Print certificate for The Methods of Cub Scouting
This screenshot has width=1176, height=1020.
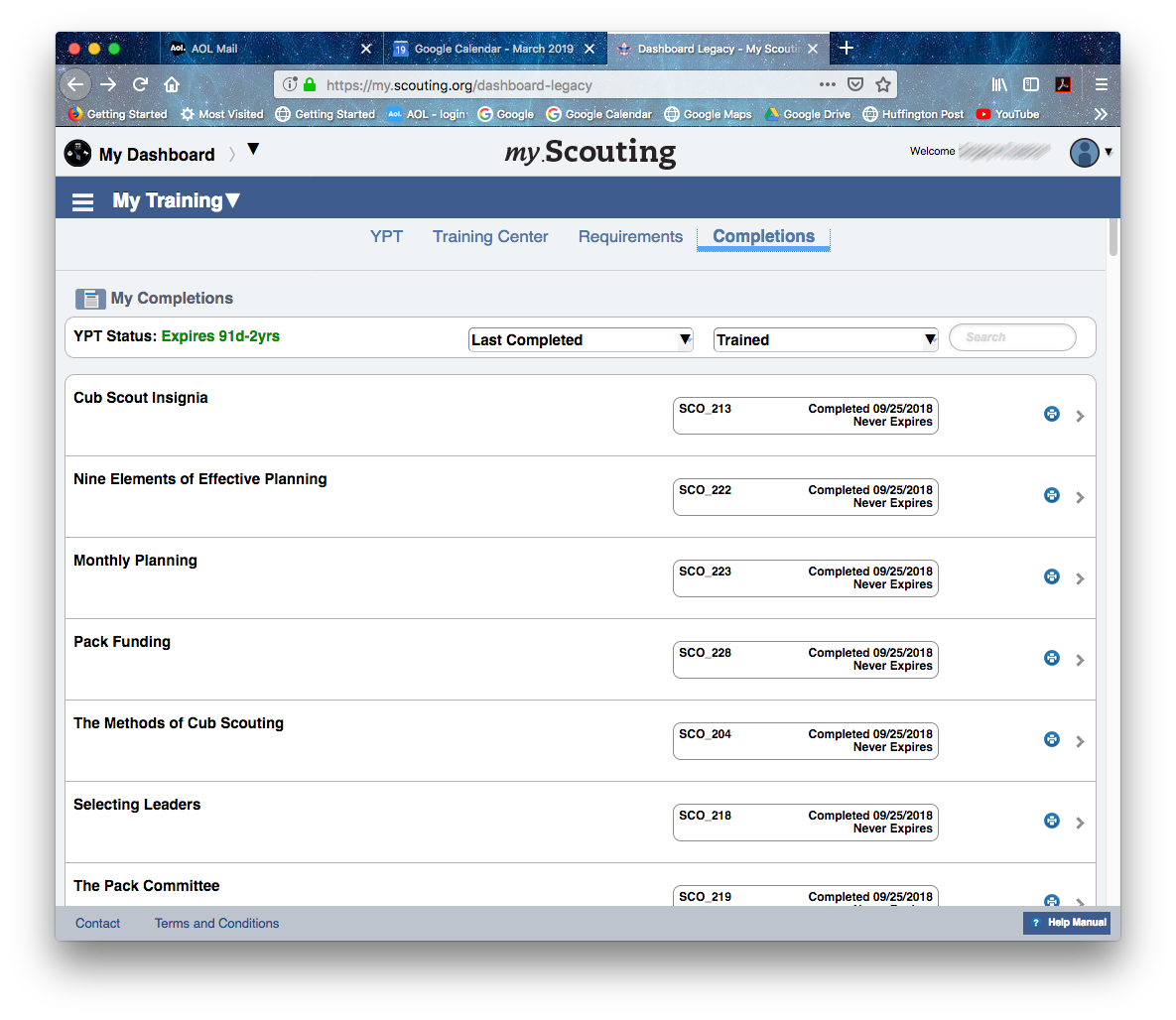click(x=1052, y=739)
